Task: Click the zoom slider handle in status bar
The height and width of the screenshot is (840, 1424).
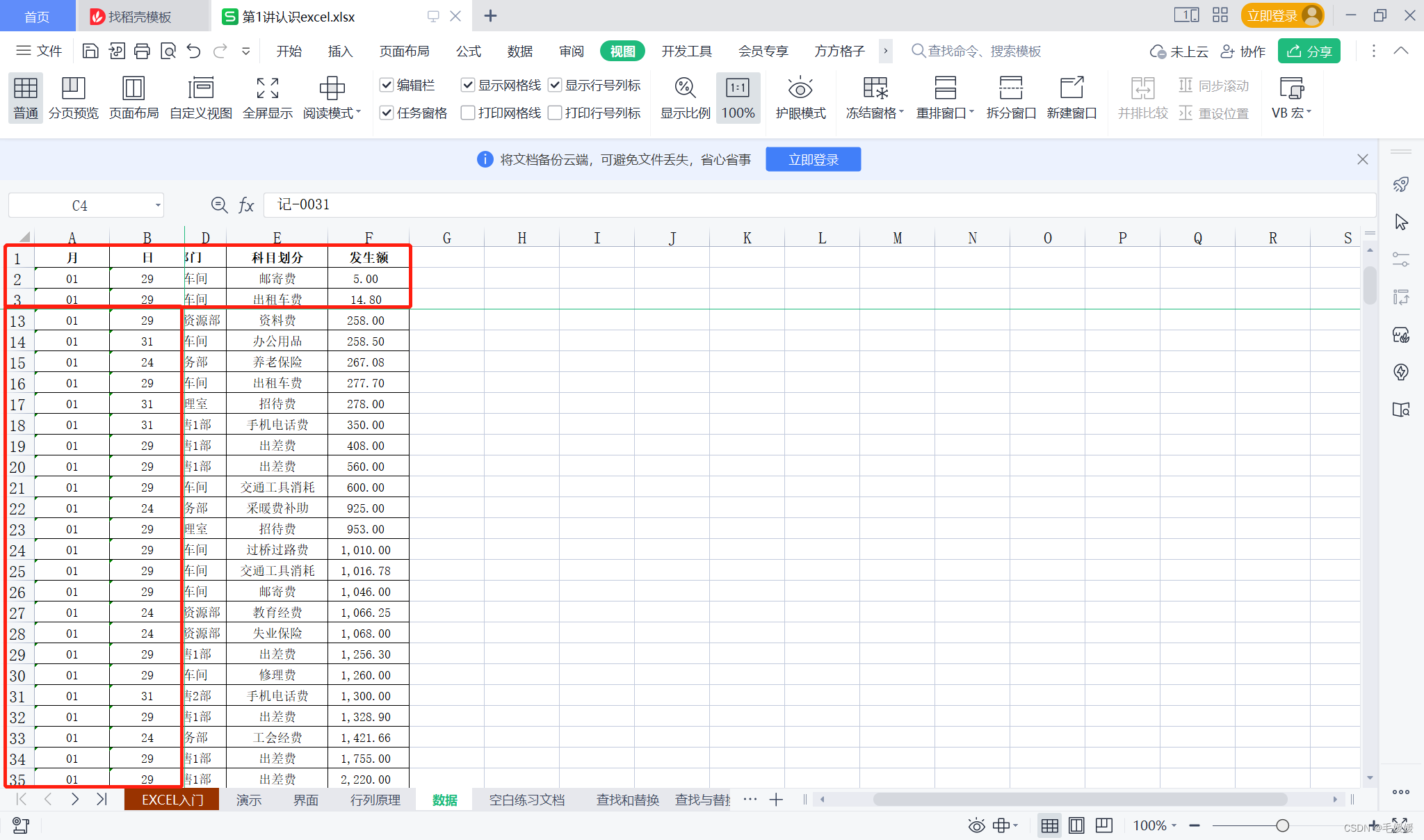Action: [1283, 825]
